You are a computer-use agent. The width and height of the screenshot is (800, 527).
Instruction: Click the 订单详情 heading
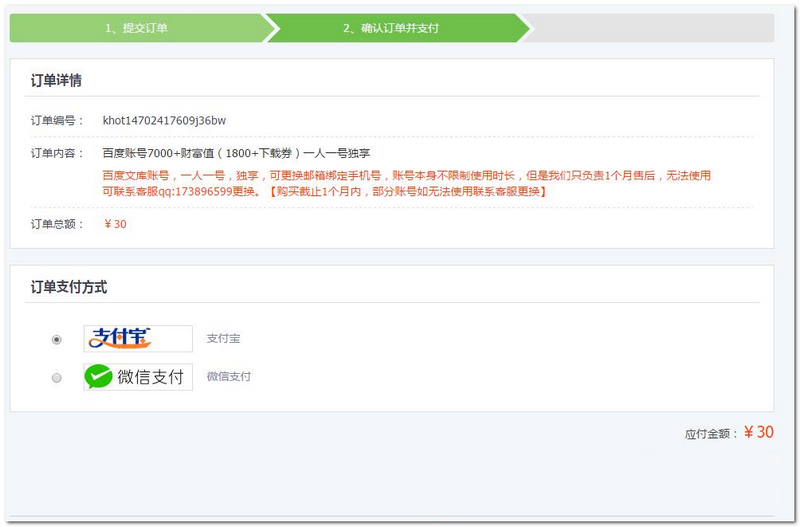click(56, 80)
